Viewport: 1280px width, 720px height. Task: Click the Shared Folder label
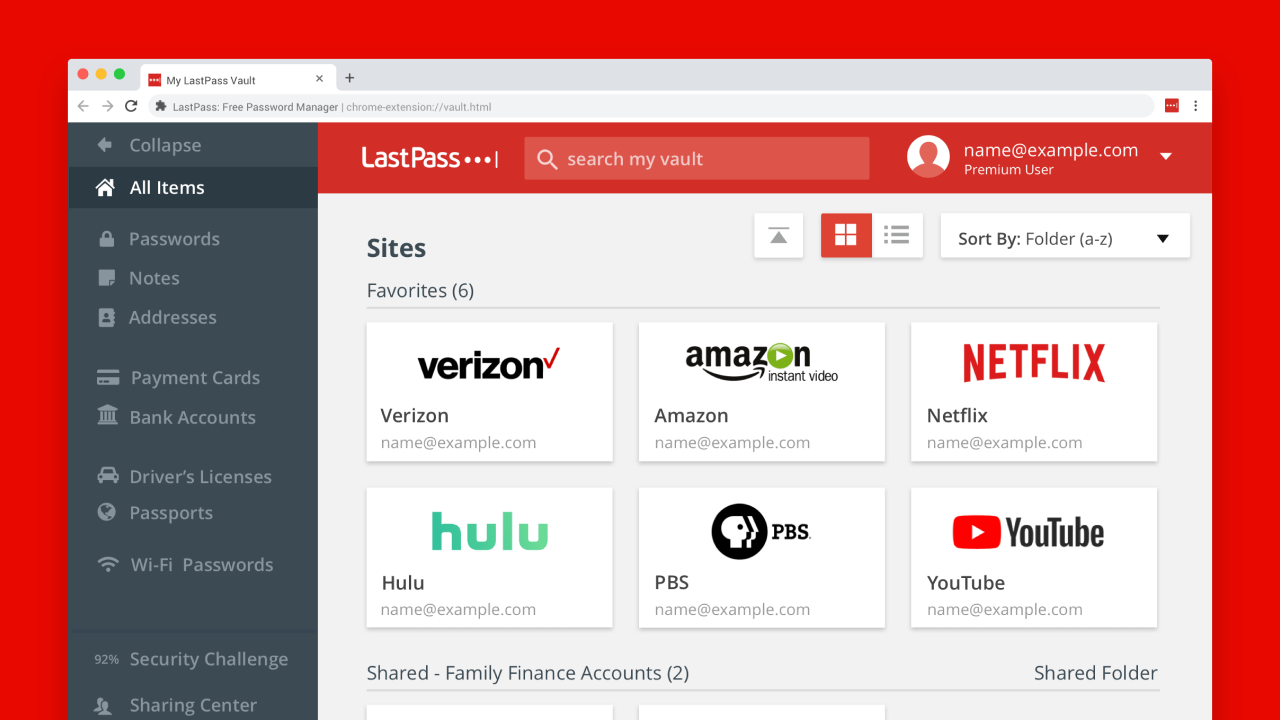tap(1096, 673)
